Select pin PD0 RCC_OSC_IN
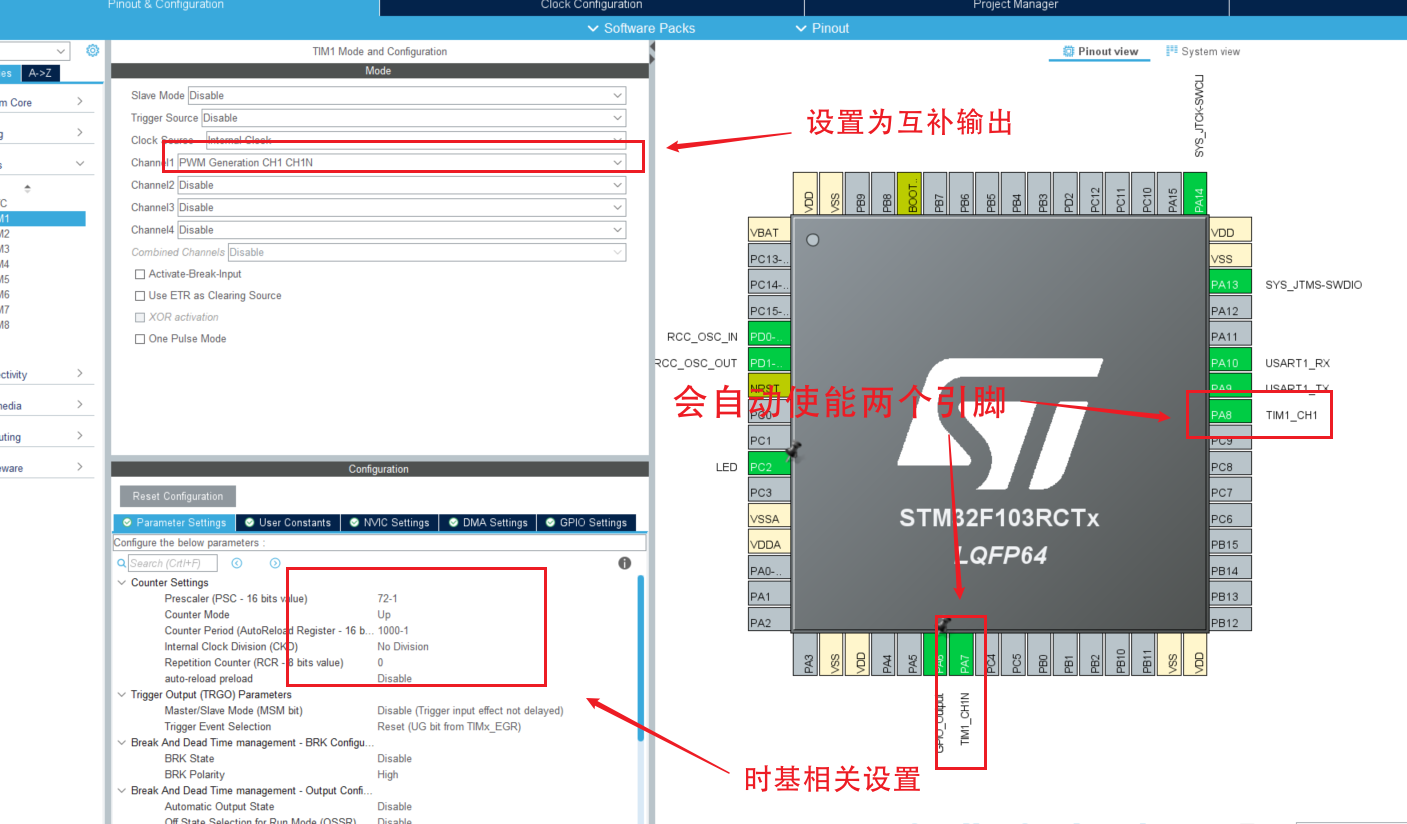Viewport: 1407px width, 824px height. [x=769, y=336]
